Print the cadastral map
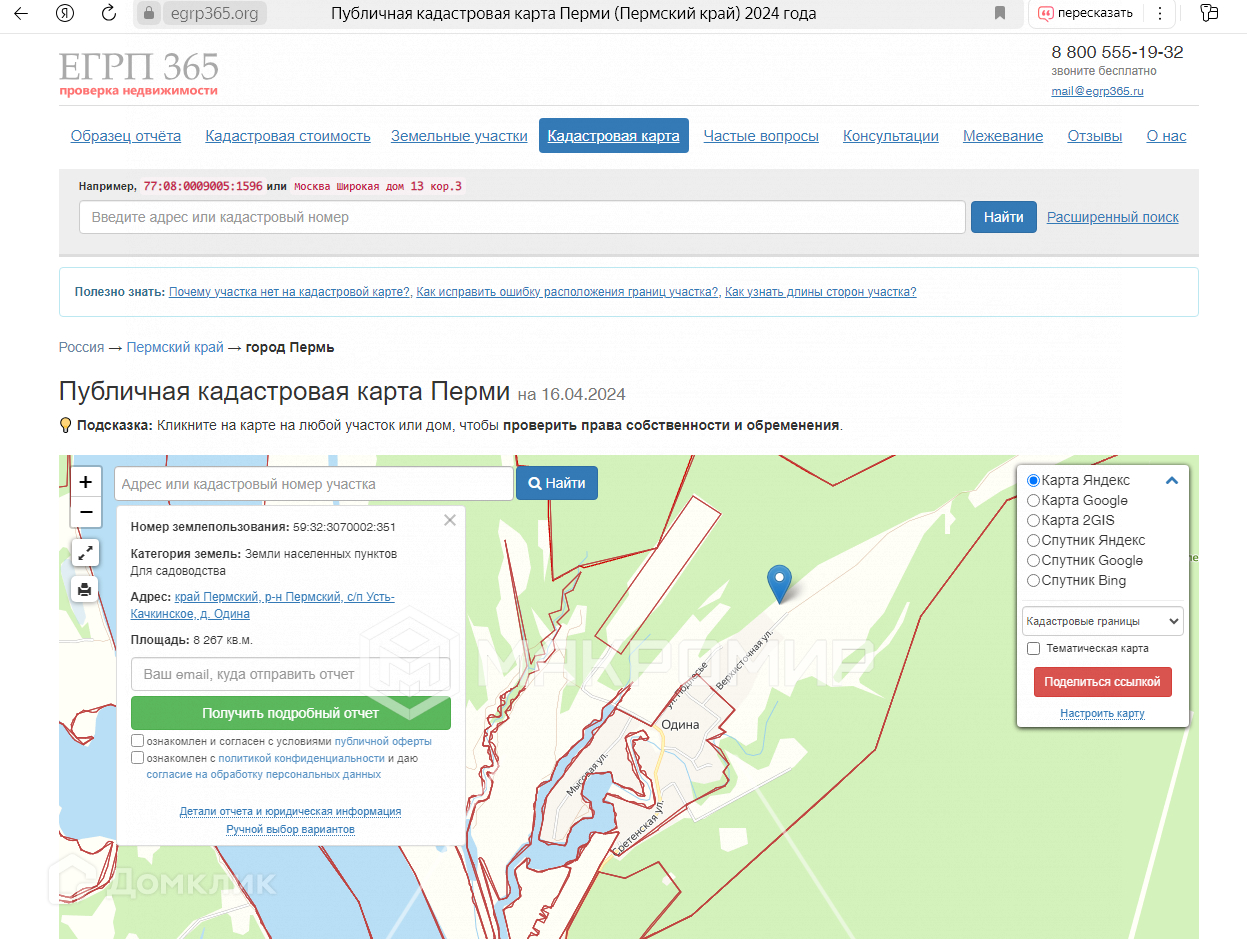This screenshot has width=1247, height=939. pyautogui.click(x=85, y=589)
